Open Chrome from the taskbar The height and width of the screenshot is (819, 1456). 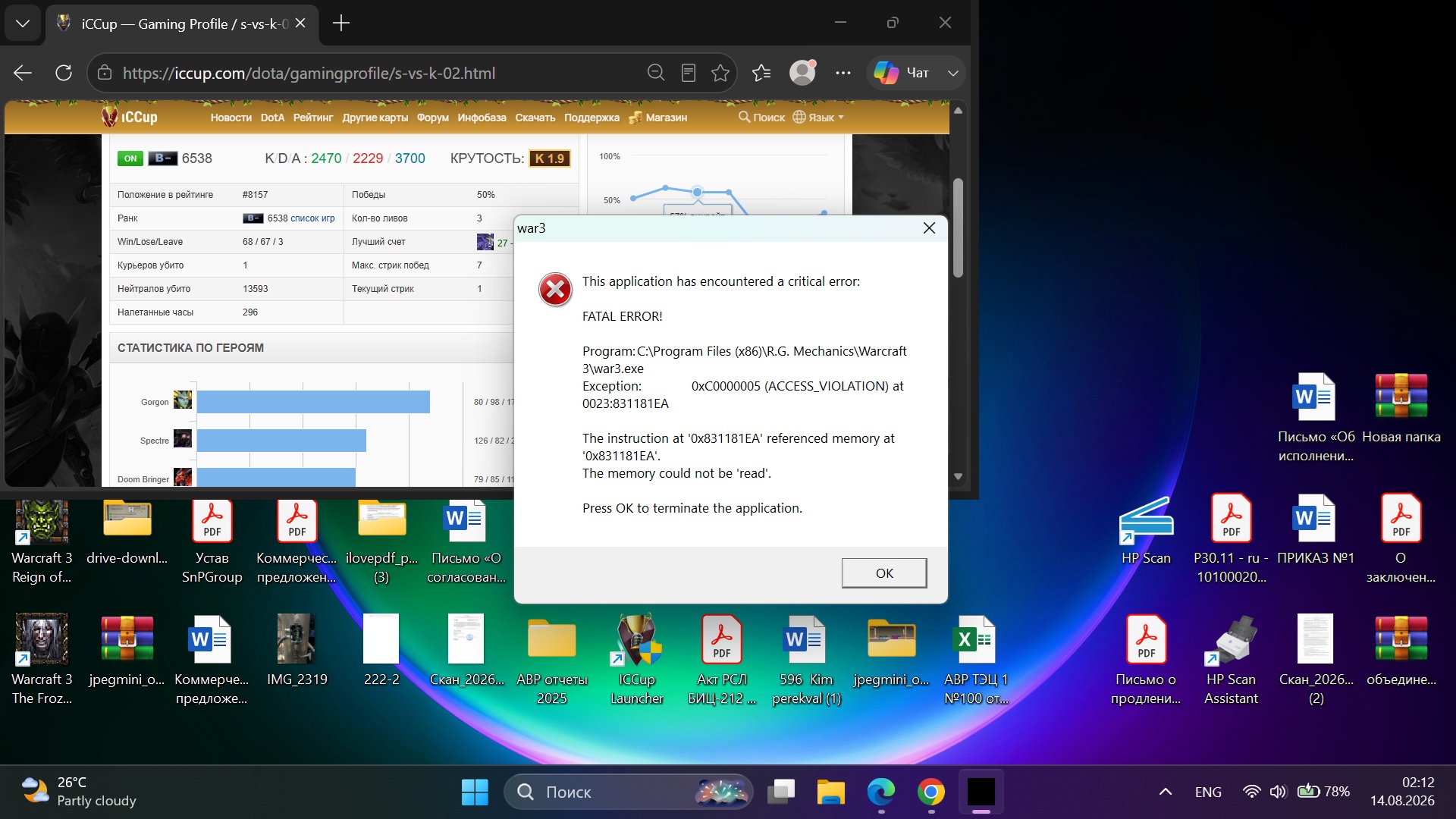point(930,792)
